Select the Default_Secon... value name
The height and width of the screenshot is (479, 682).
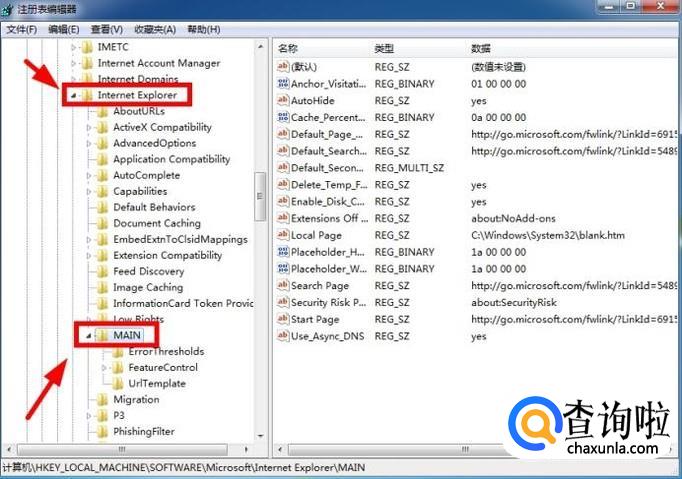pos(327,168)
